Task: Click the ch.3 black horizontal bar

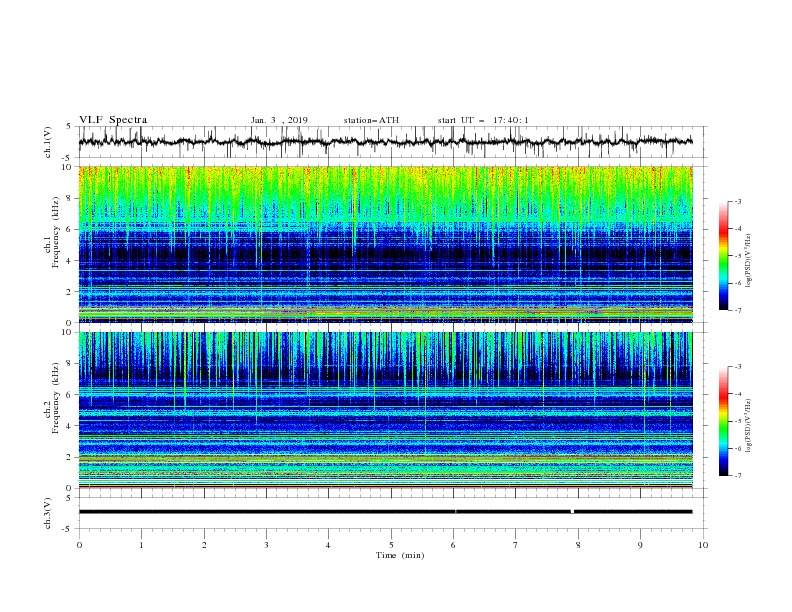Action: (x=385, y=512)
